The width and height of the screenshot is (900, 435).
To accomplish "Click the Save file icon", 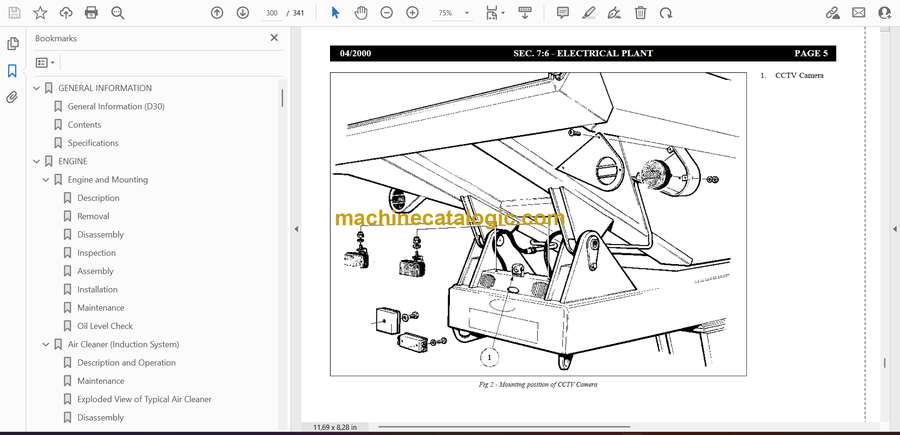I will coord(14,13).
